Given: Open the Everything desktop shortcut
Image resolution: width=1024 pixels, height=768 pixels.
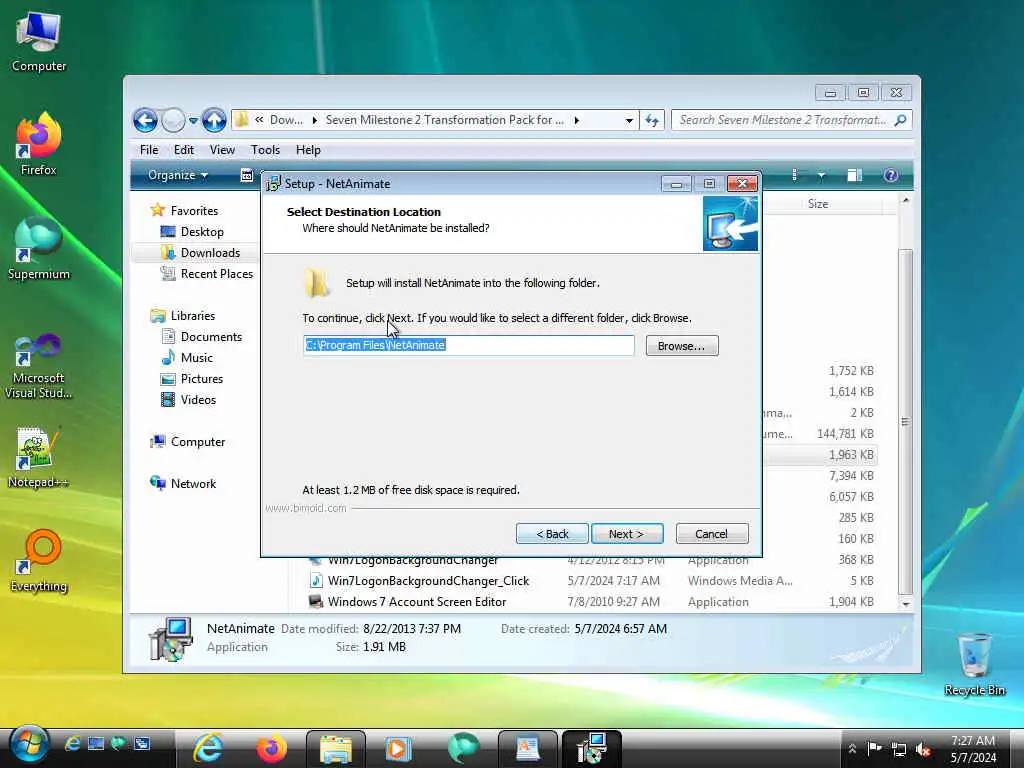Looking at the screenshot, I should [39, 562].
